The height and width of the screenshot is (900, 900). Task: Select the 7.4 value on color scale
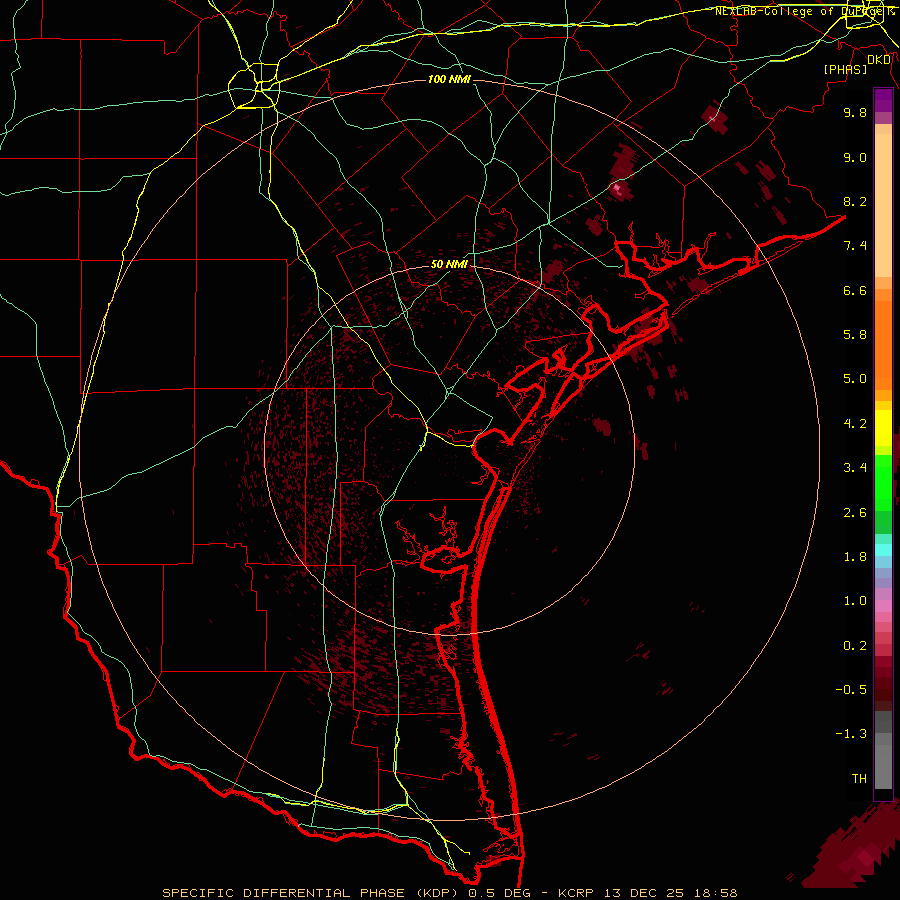point(855,246)
